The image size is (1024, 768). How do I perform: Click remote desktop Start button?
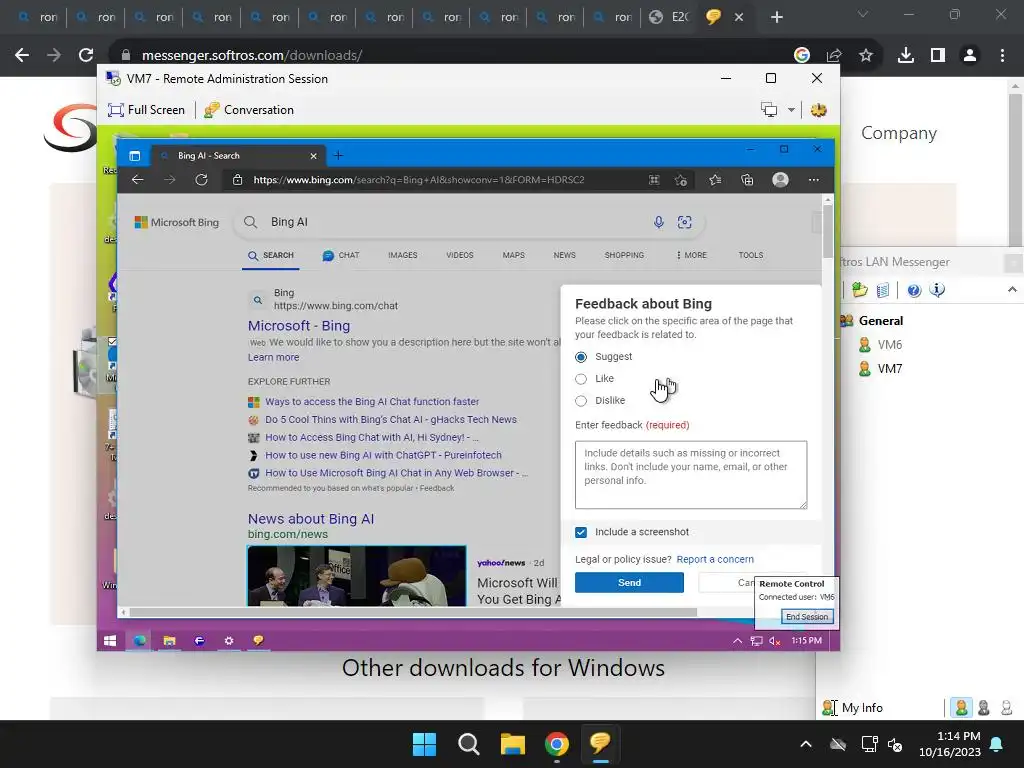click(x=110, y=641)
